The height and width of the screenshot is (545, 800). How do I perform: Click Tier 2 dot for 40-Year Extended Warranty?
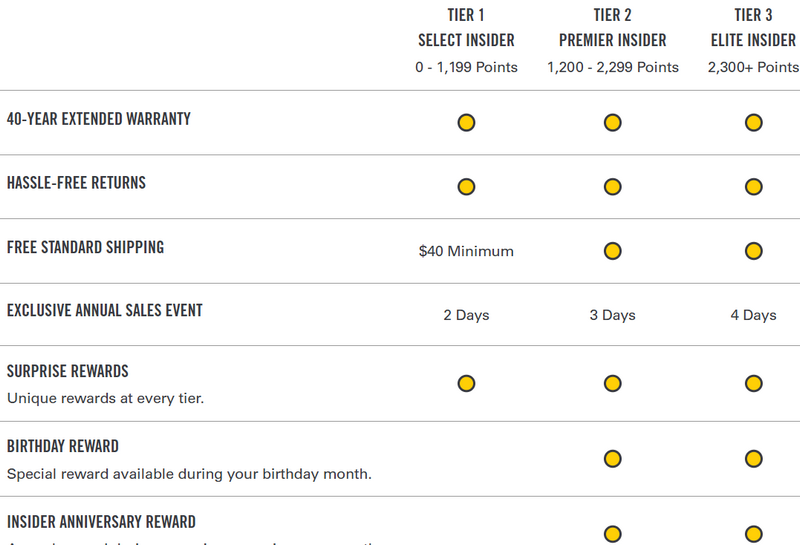point(613,123)
